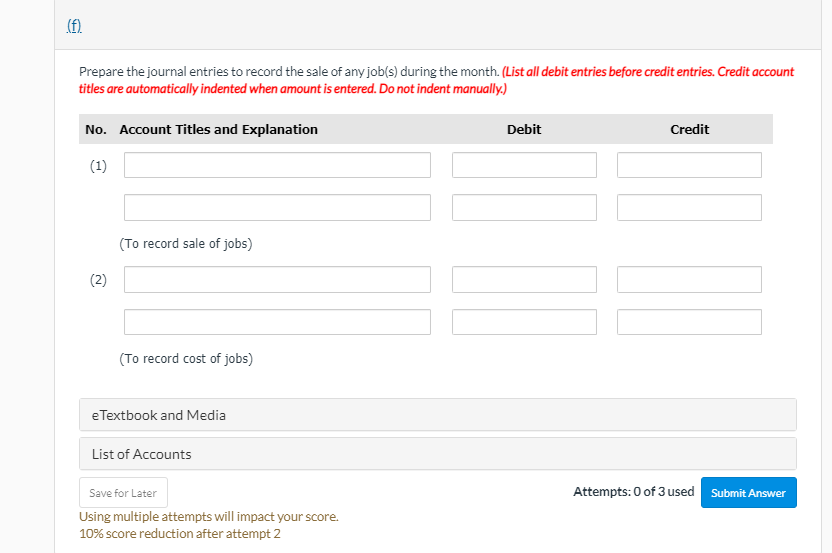Image resolution: width=832 pixels, height=553 pixels.
Task: Click the Save for Later button
Action: click(123, 493)
